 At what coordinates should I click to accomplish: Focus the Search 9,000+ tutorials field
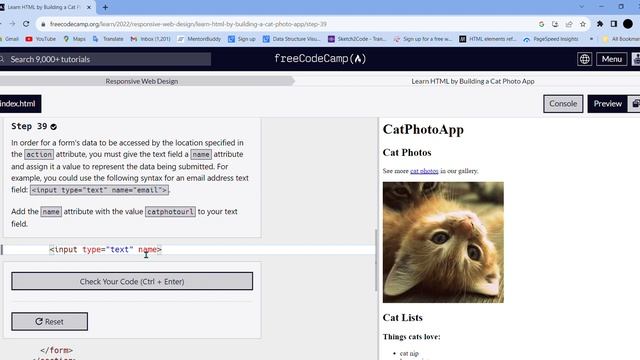[105, 59]
